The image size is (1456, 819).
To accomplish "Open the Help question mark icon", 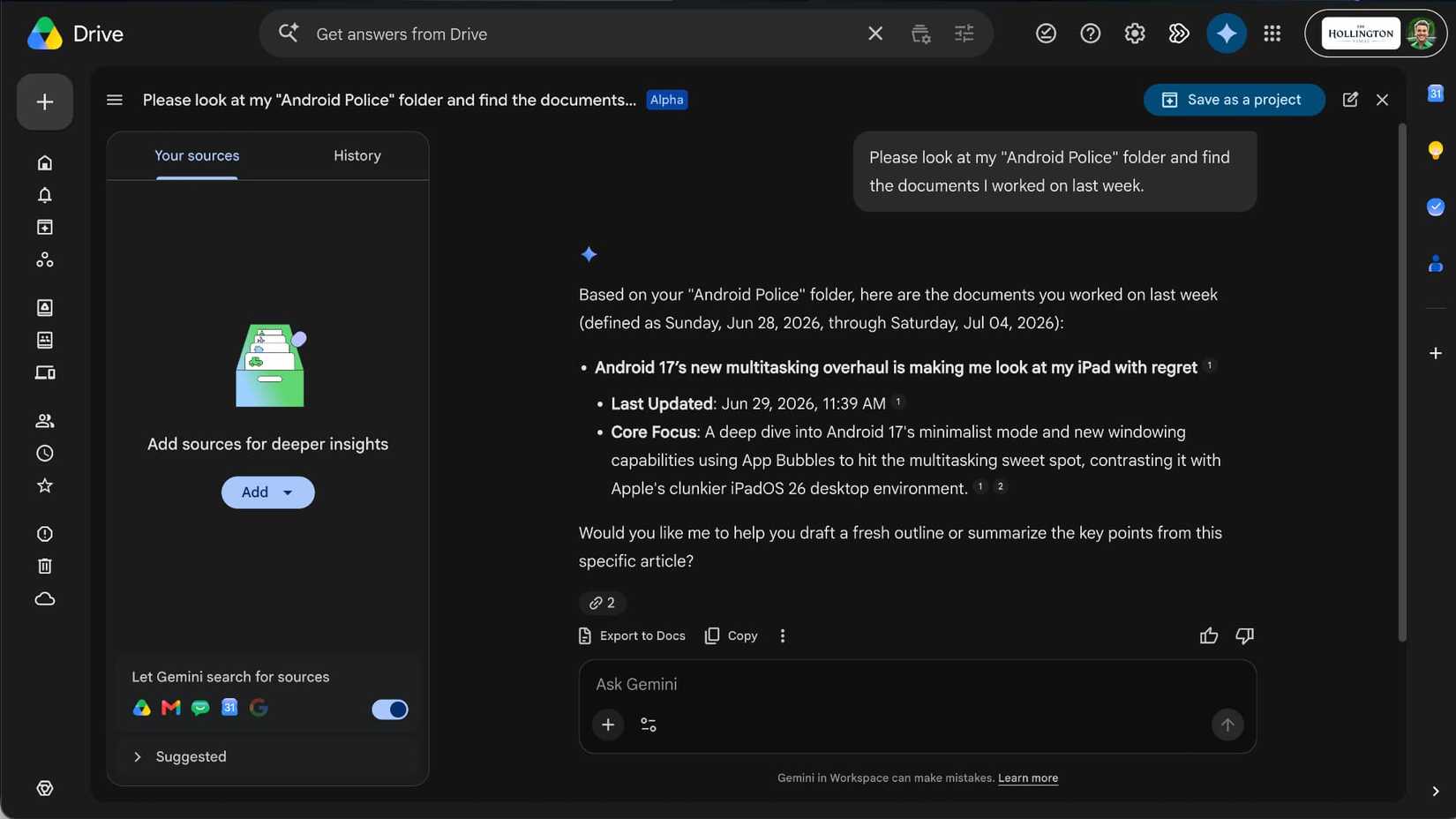I will point(1091,34).
